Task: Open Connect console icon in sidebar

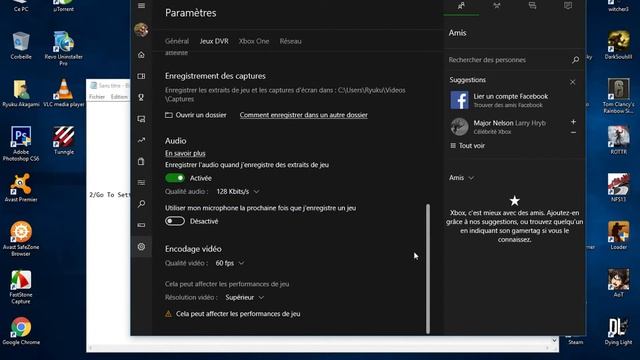Action: (141, 225)
